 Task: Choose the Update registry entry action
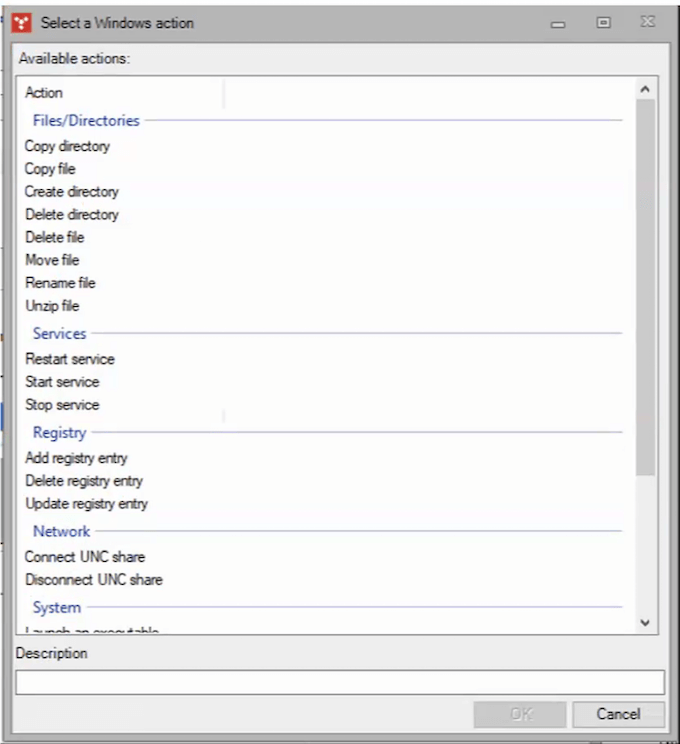[86, 503]
